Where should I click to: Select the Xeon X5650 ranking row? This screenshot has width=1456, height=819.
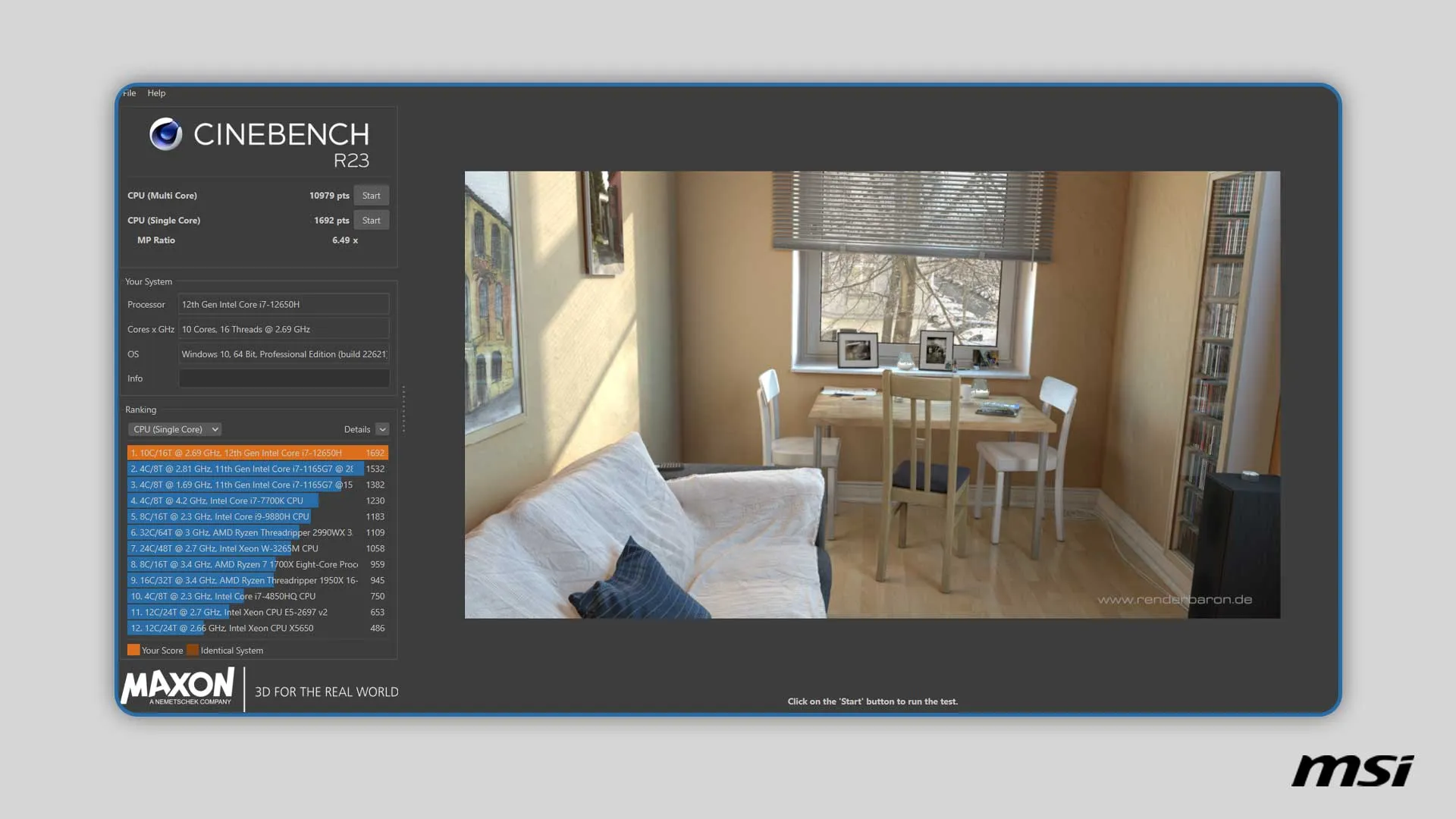[258, 628]
